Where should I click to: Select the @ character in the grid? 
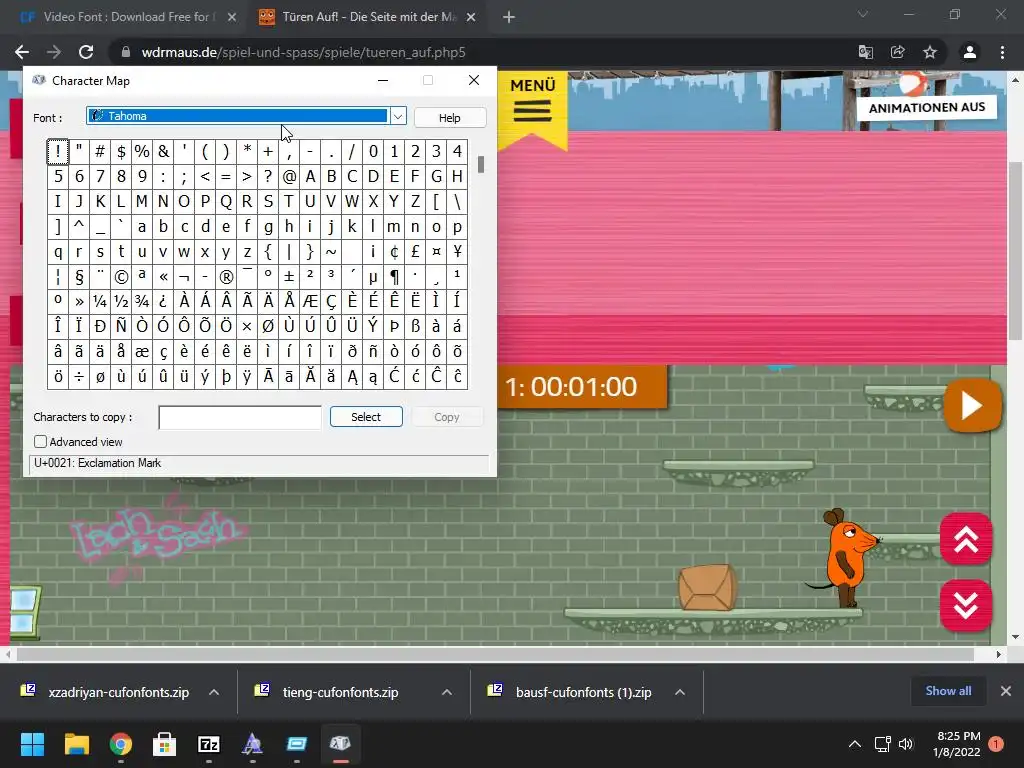[x=289, y=176]
